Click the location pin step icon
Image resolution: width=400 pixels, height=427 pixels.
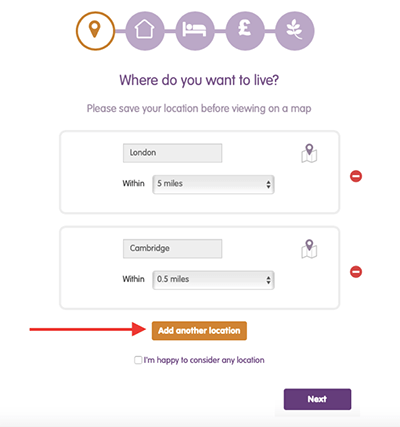point(95,31)
